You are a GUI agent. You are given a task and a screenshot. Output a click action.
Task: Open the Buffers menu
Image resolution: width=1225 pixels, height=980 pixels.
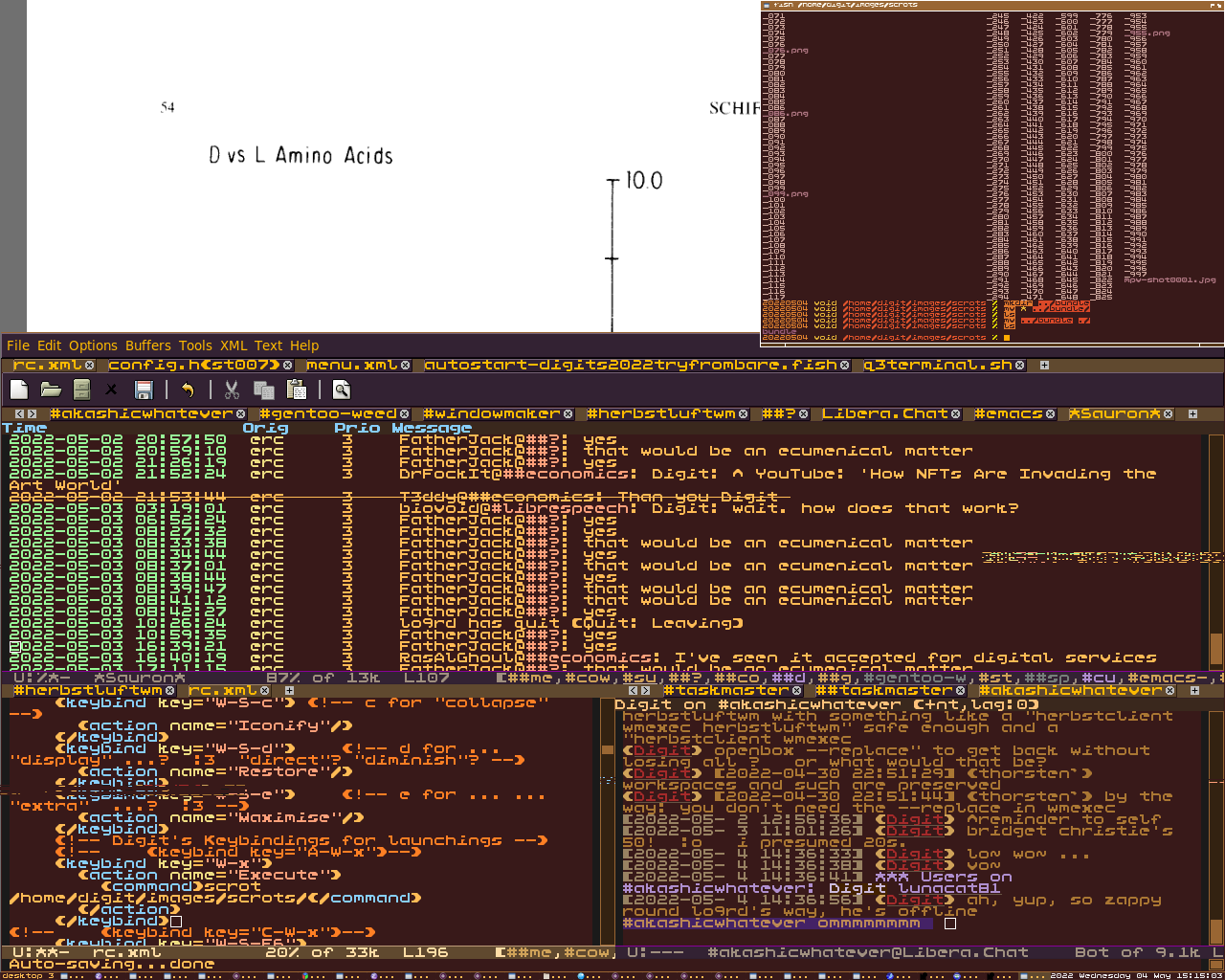[148, 345]
